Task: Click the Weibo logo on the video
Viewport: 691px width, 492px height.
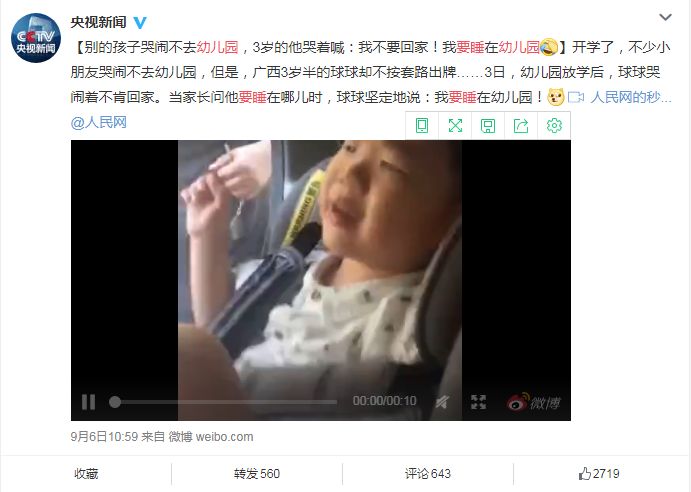Action: pos(534,402)
